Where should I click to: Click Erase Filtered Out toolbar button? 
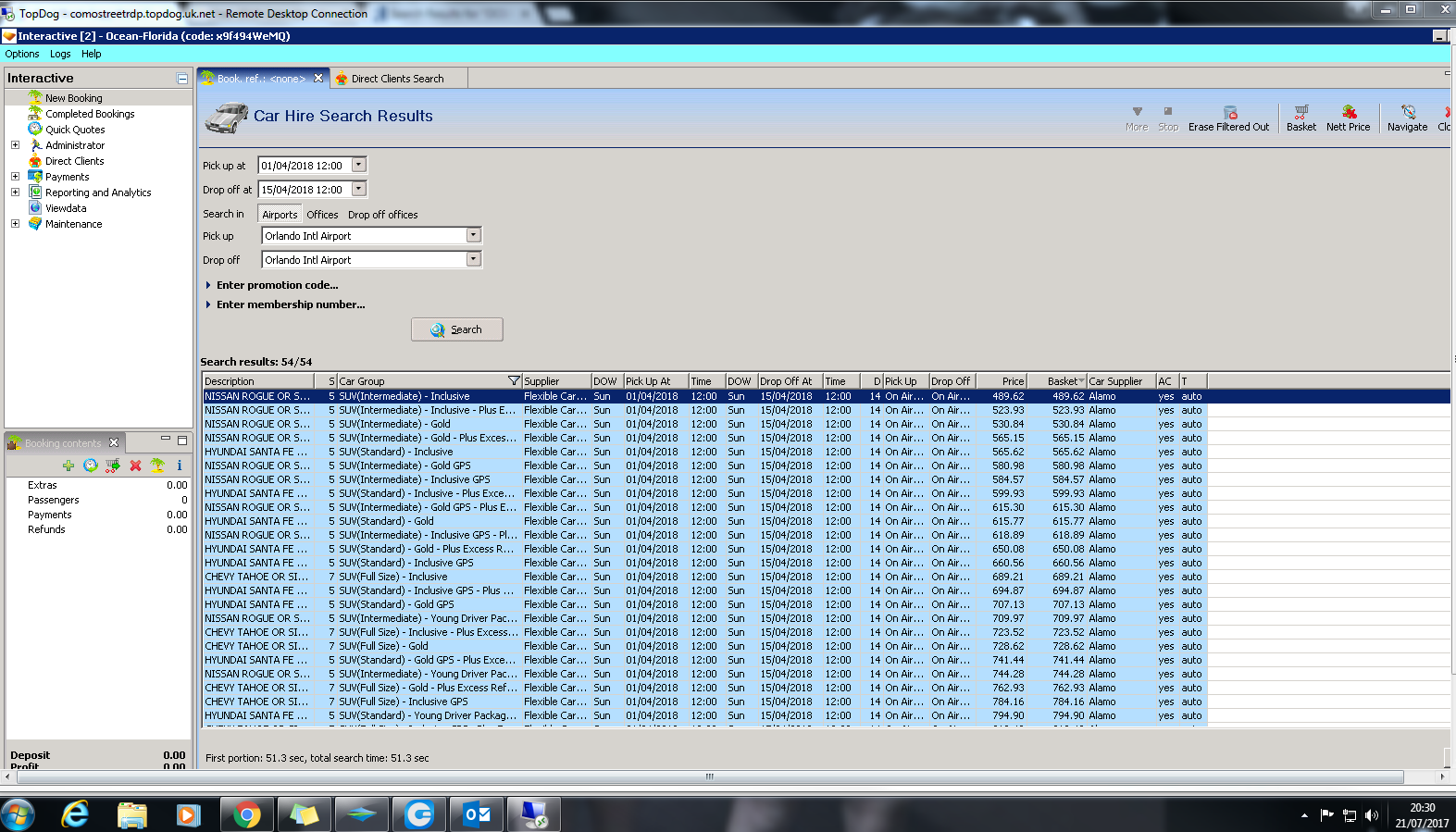pyautogui.click(x=1228, y=118)
